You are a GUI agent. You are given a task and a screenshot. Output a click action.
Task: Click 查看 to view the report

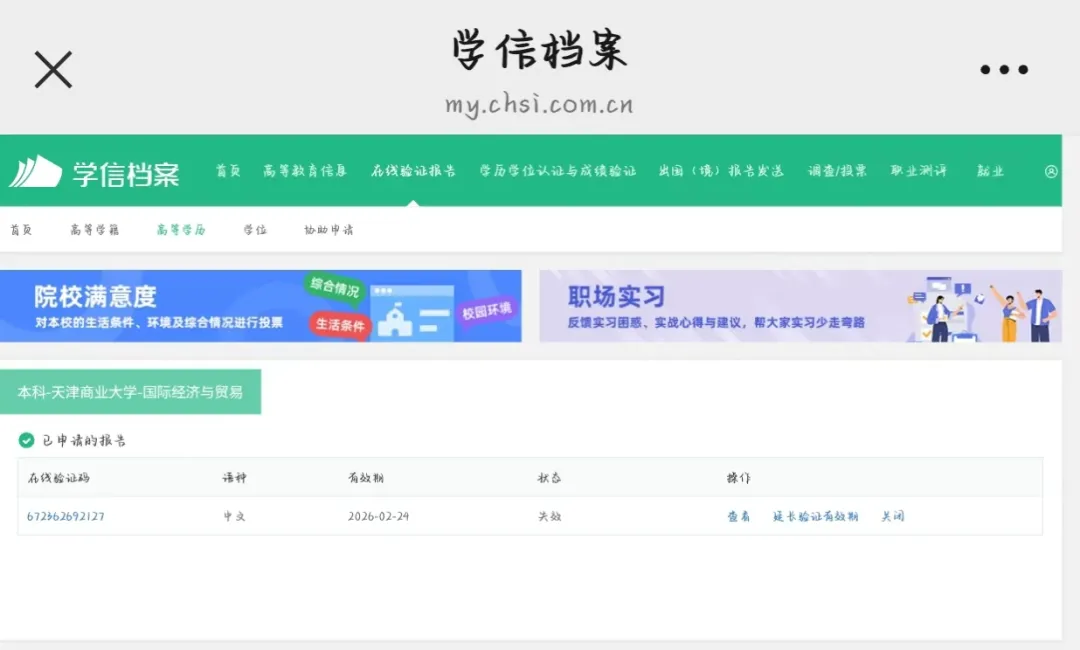coord(738,516)
